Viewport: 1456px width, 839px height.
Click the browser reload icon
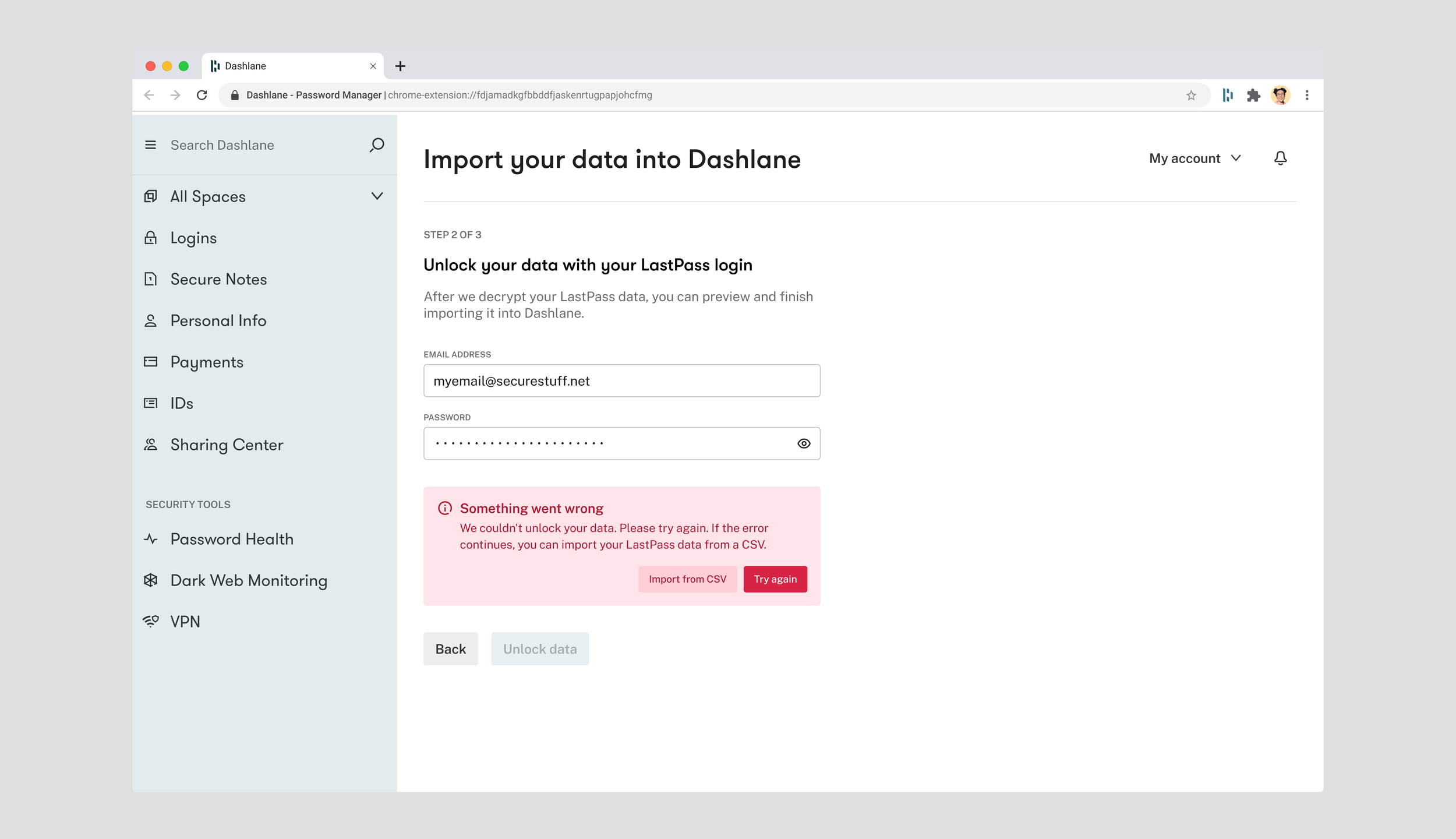(202, 95)
